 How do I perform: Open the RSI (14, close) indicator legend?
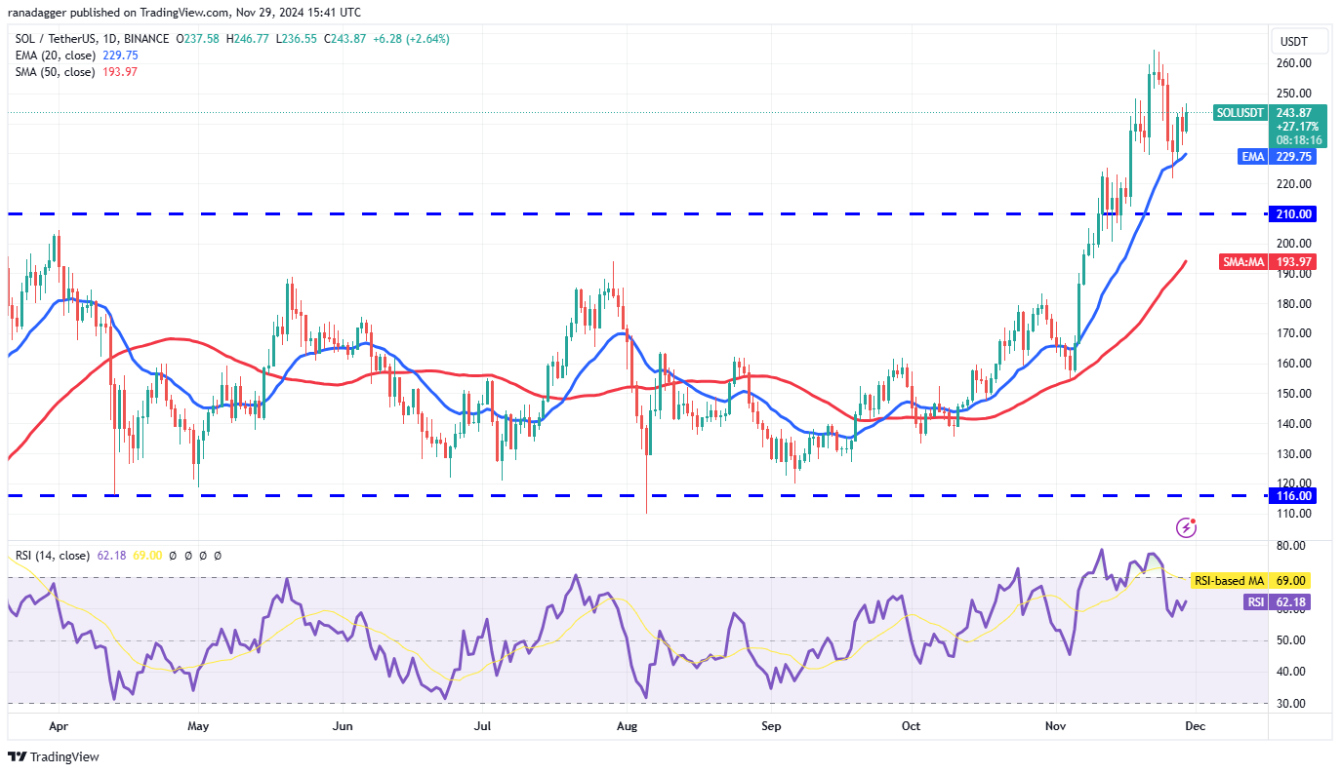click(x=50, y=555)
